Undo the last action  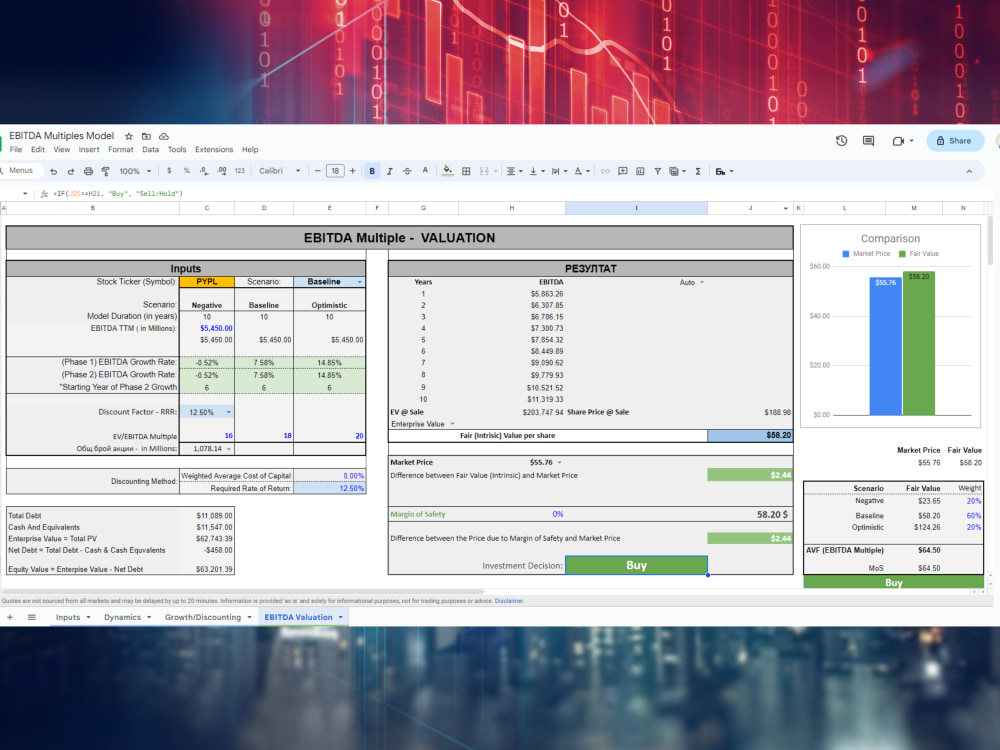[54, 172]
